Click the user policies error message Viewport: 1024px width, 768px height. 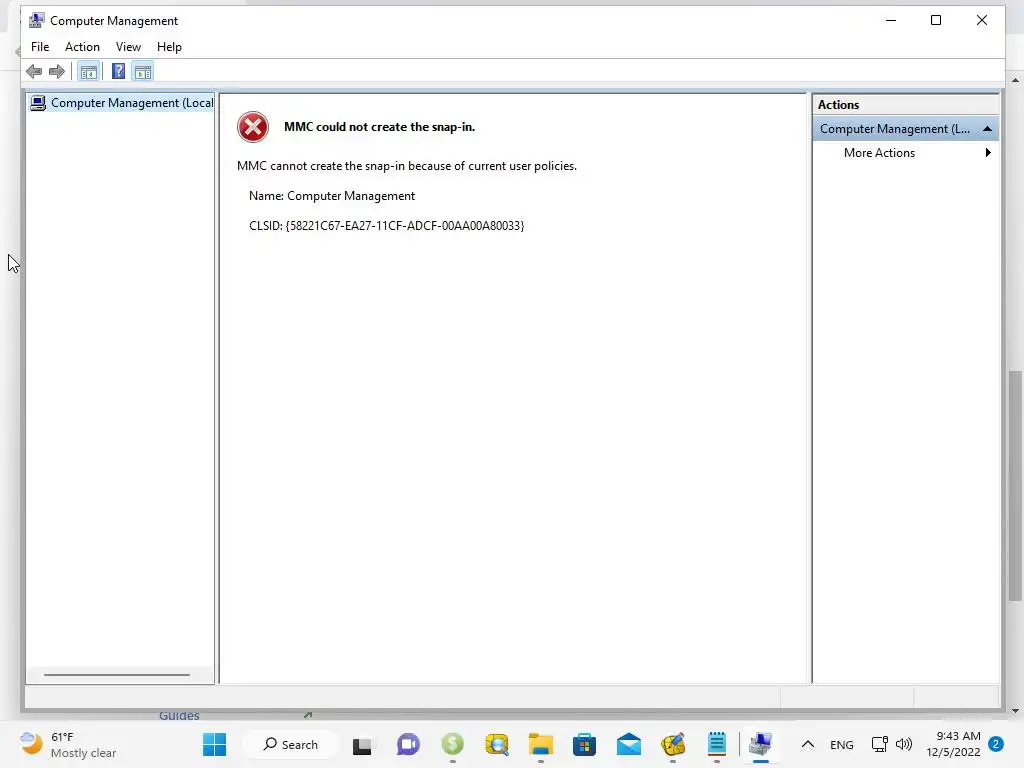coord(407,166)
